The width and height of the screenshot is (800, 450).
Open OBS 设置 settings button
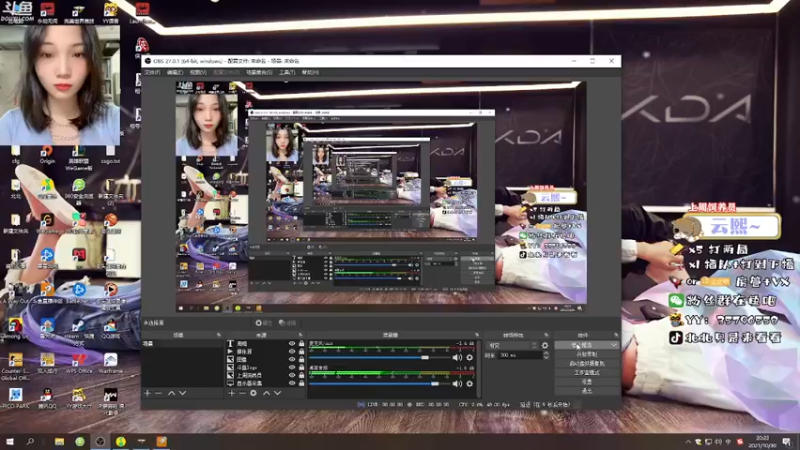(x=587, y=382)
